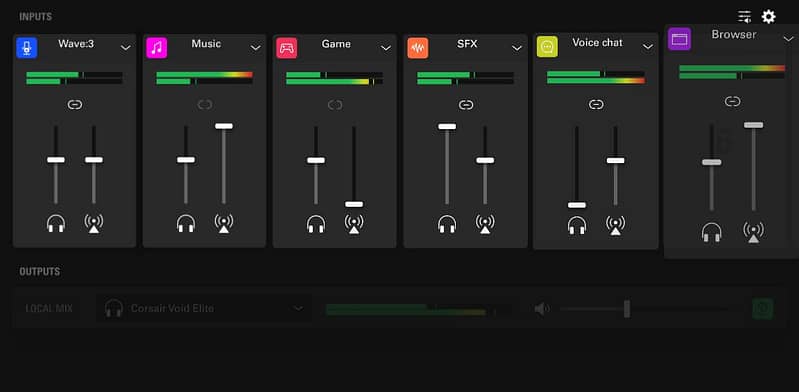Click the green Voice chat bubble icon
This screenshot has height=392, width=799.
click(547, 47)
